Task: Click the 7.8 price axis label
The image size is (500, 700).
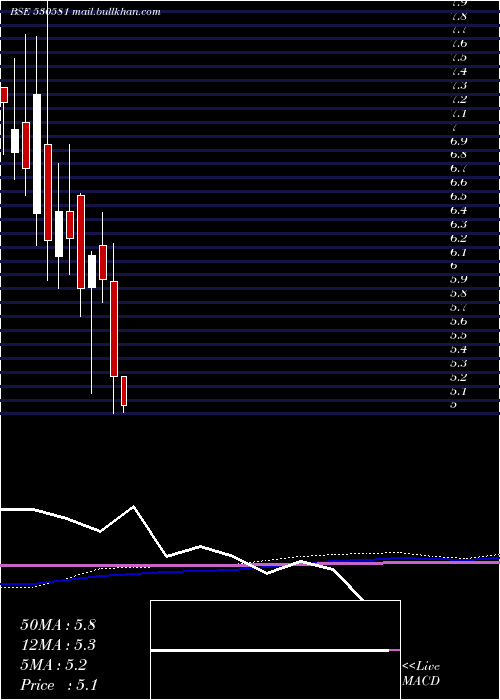Action: (x=459, y=17)
